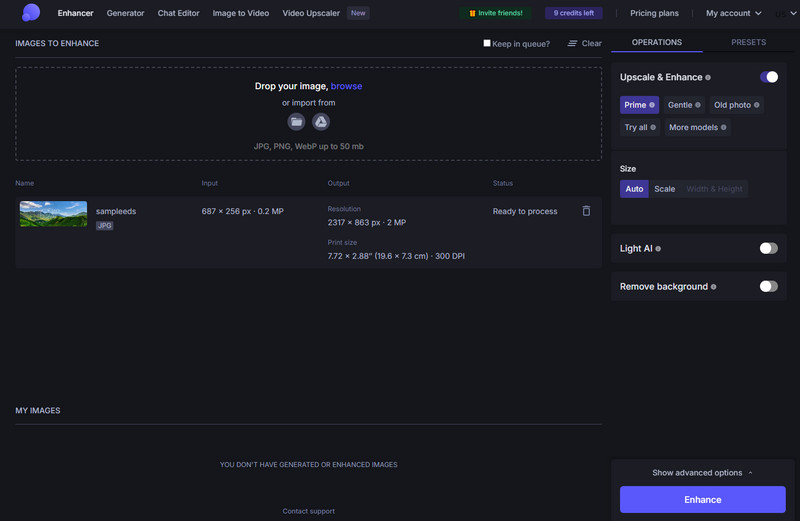The image size is (800, 521).
Task: Click the 9 credits left badge
Action: tap(574, 13)
